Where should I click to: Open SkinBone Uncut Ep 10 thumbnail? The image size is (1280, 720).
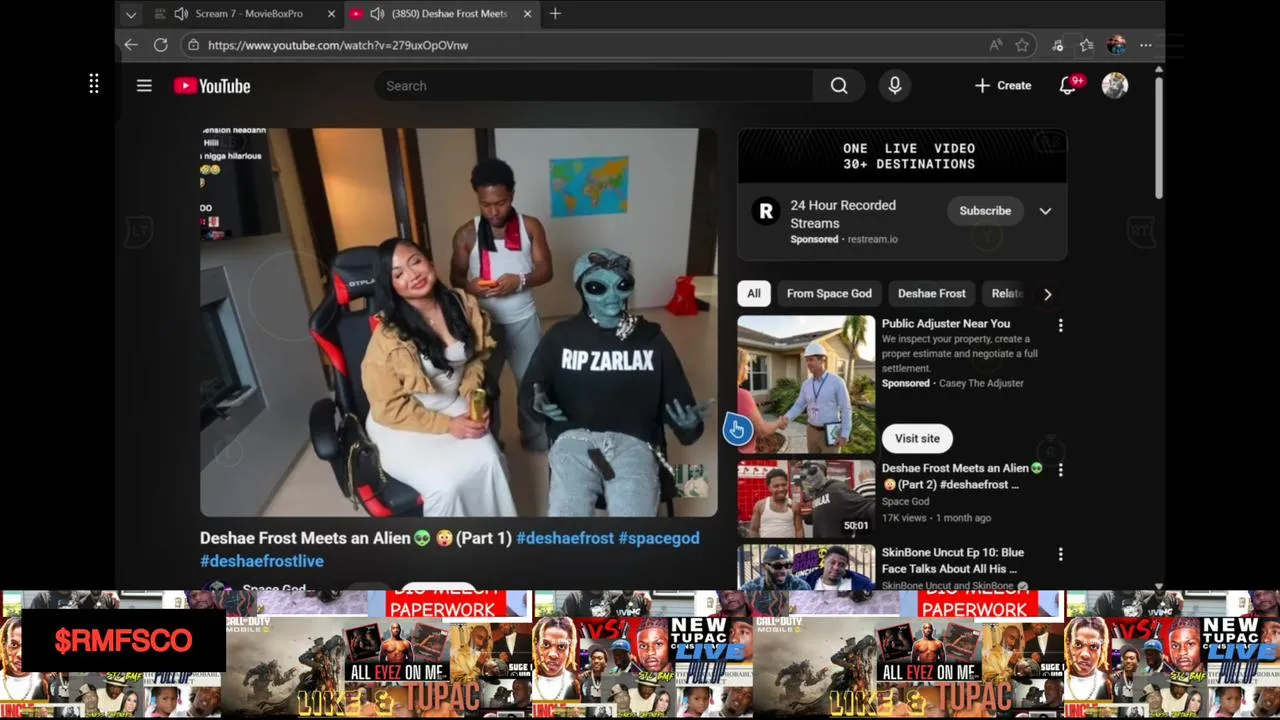806,566
